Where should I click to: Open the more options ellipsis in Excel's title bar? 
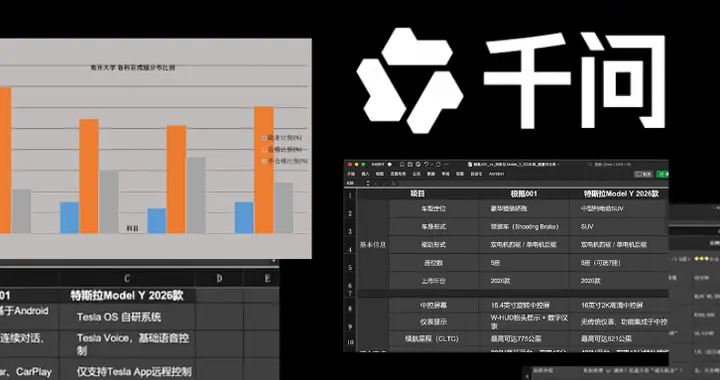[446, 164]
